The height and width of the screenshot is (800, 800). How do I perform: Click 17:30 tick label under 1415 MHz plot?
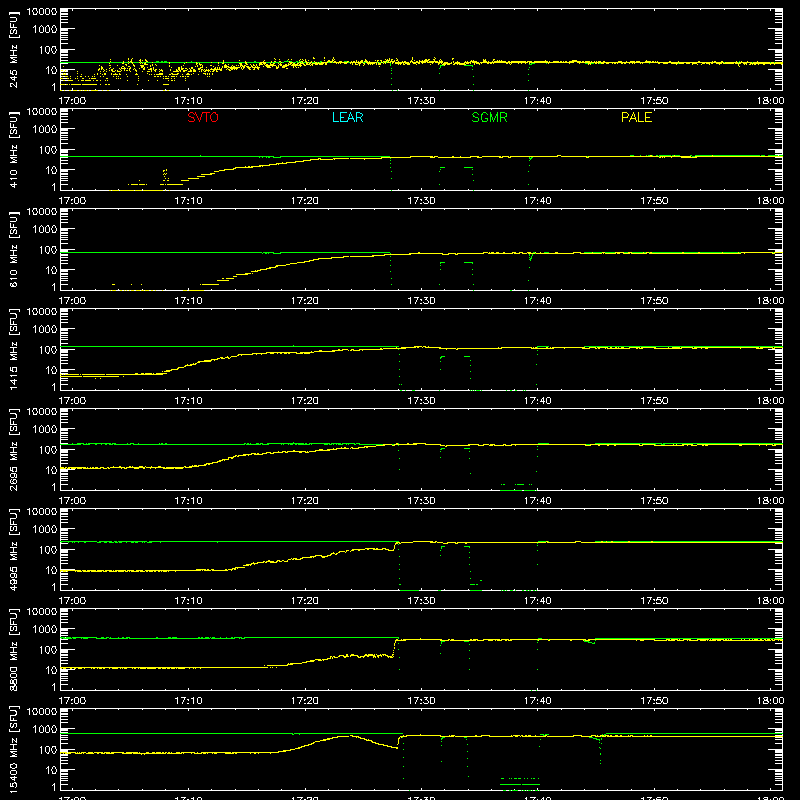(x=421, y=401)
